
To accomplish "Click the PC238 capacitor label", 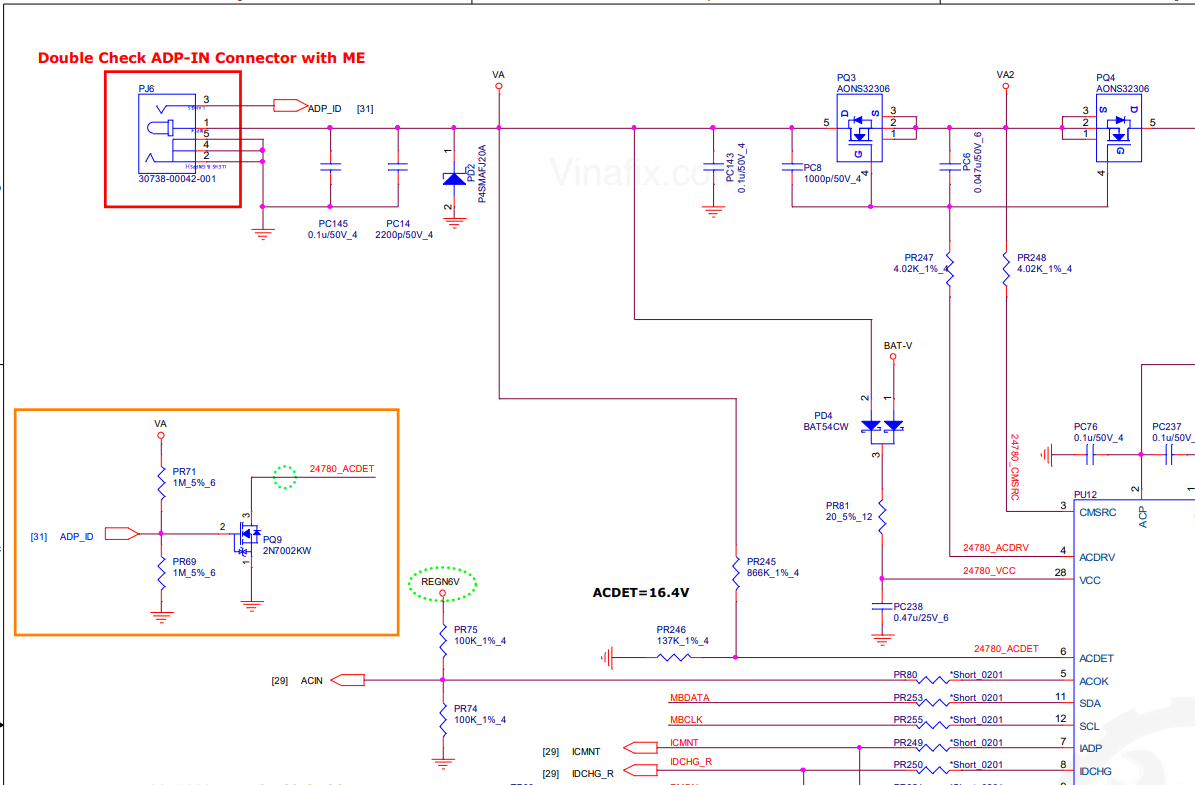I will [x=908, y=607].
